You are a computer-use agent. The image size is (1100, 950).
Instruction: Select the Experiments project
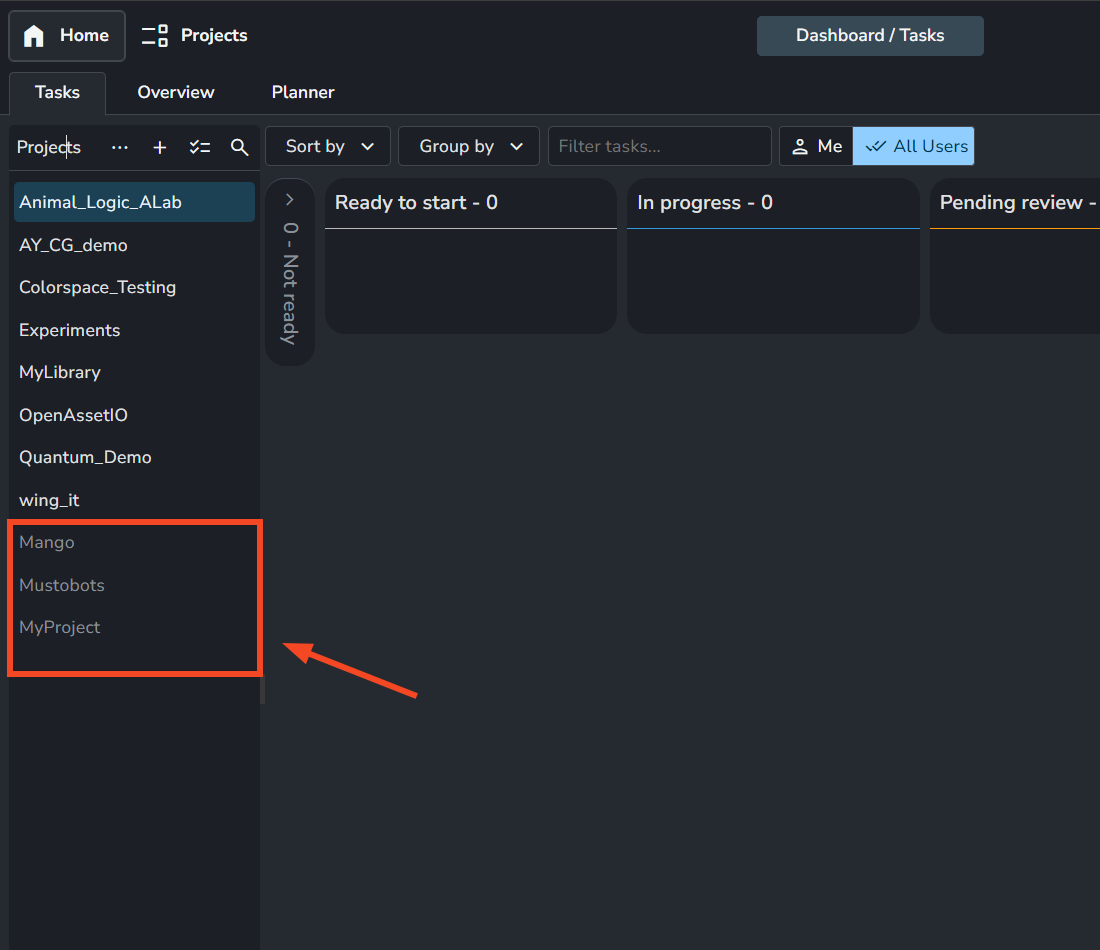pyautogui.click(x=134, y=330)
